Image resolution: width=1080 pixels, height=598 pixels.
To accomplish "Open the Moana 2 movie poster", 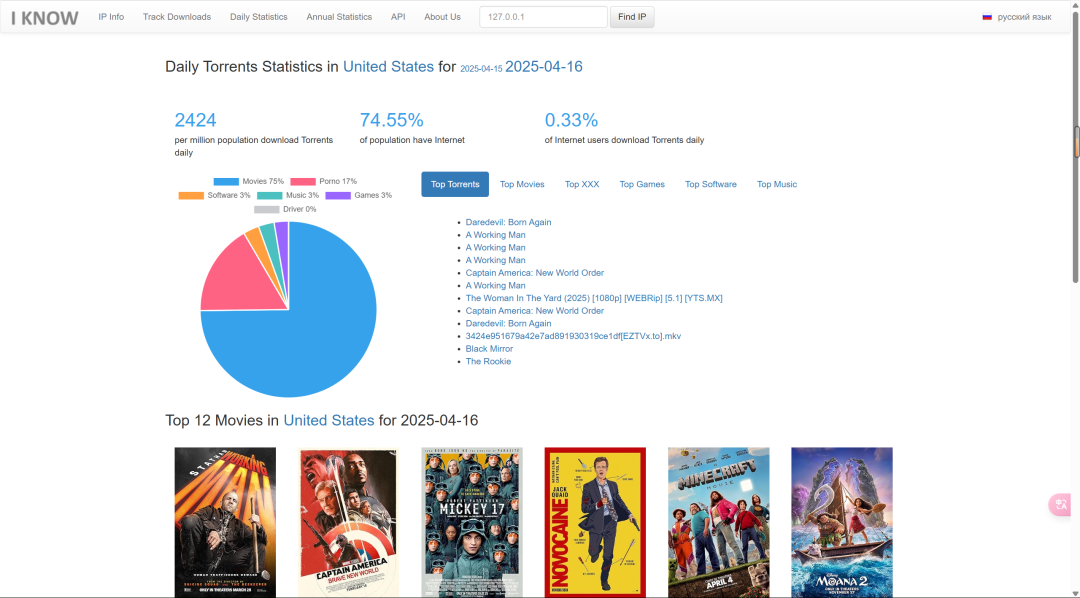I will (x=842, y=522).
